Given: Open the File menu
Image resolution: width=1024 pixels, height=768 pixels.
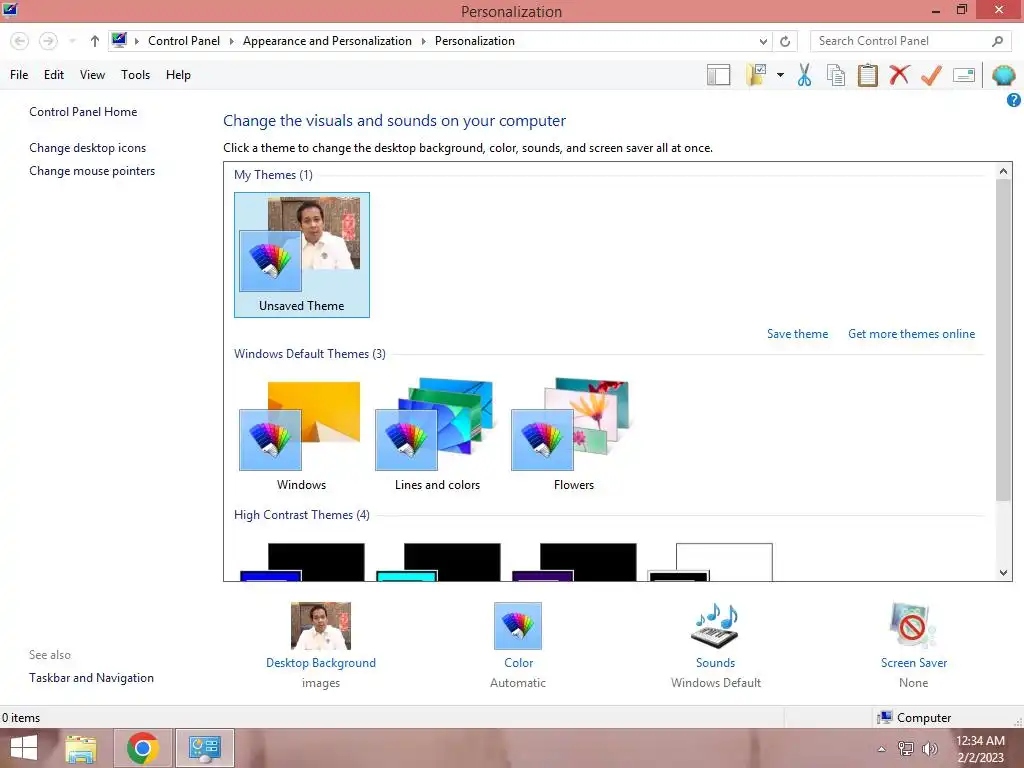Looking at the screenshot, I should tap(19, 75).
